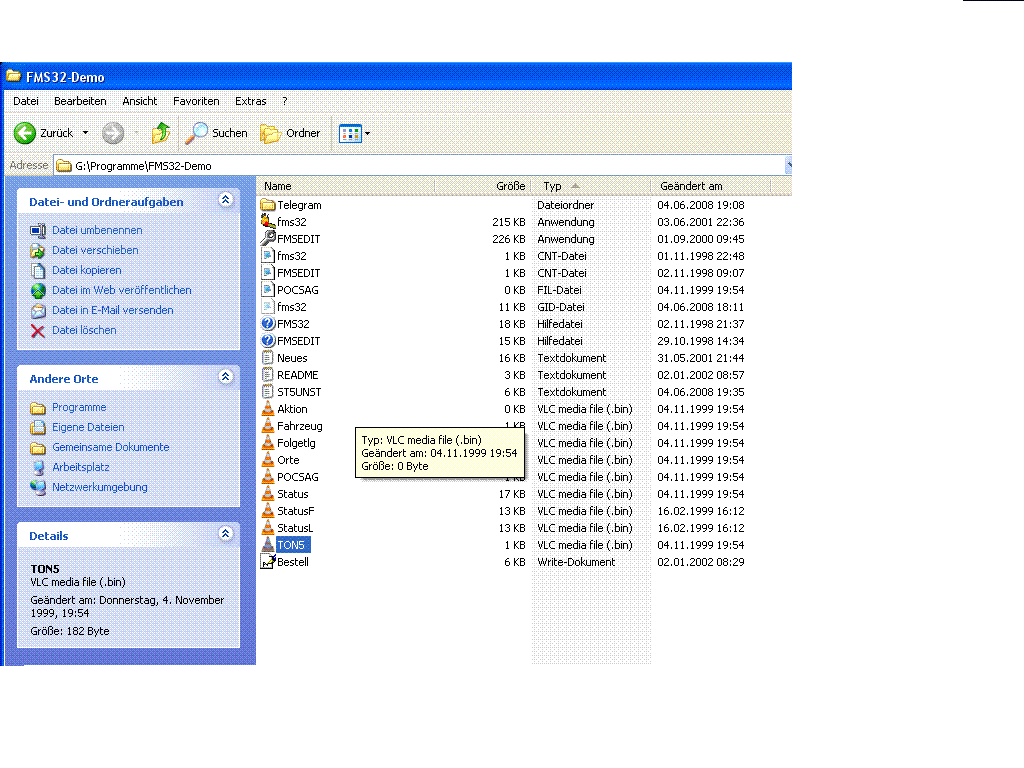This screenshot has width=1024, height=768.
Task: Select the README text document icon
Action: (268, 375)
